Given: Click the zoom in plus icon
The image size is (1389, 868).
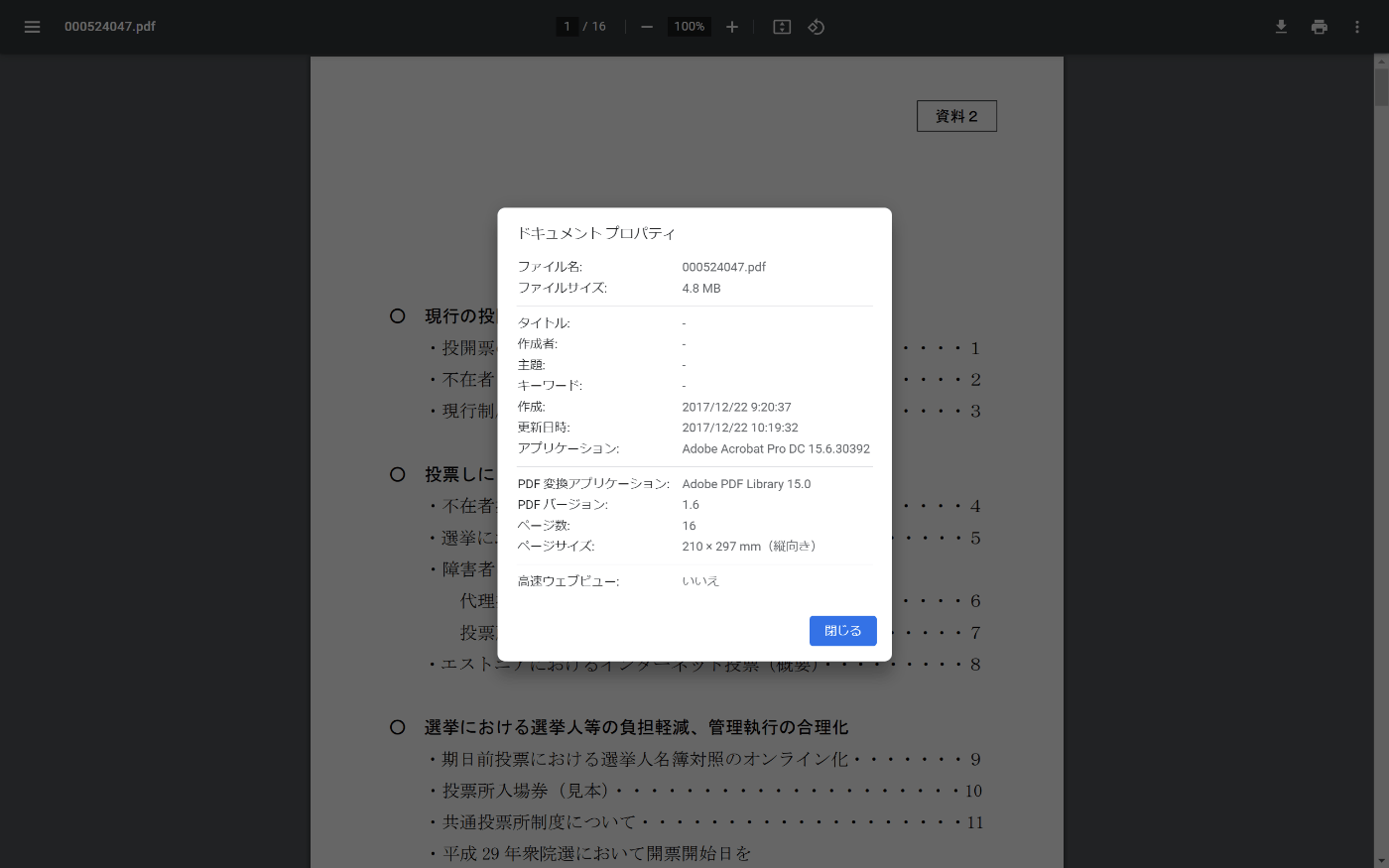Looking at the screenshot, I should point(732,27).
